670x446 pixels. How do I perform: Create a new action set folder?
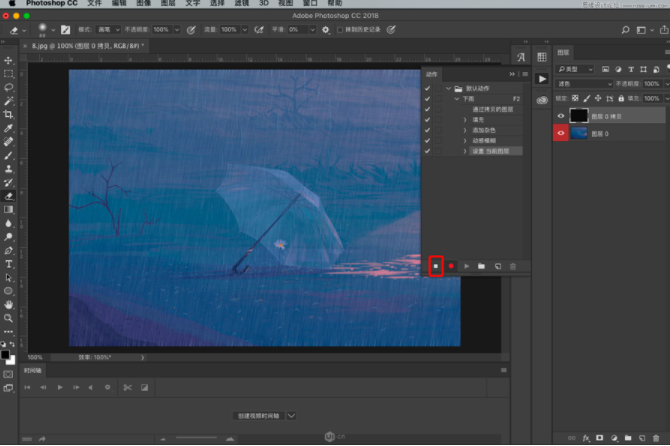pyautogui.click(x=481, y=266)
